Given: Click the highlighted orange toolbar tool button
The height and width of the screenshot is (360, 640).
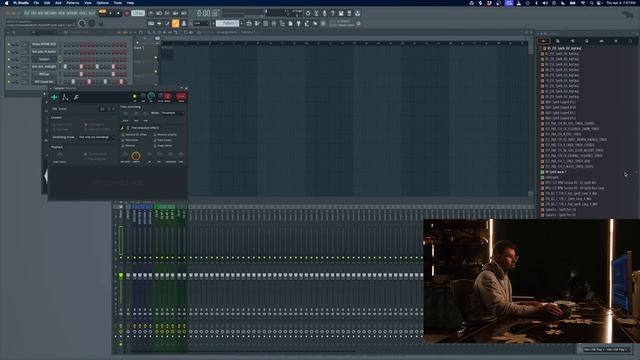Looking at the screenshot, I should [176, 23].
